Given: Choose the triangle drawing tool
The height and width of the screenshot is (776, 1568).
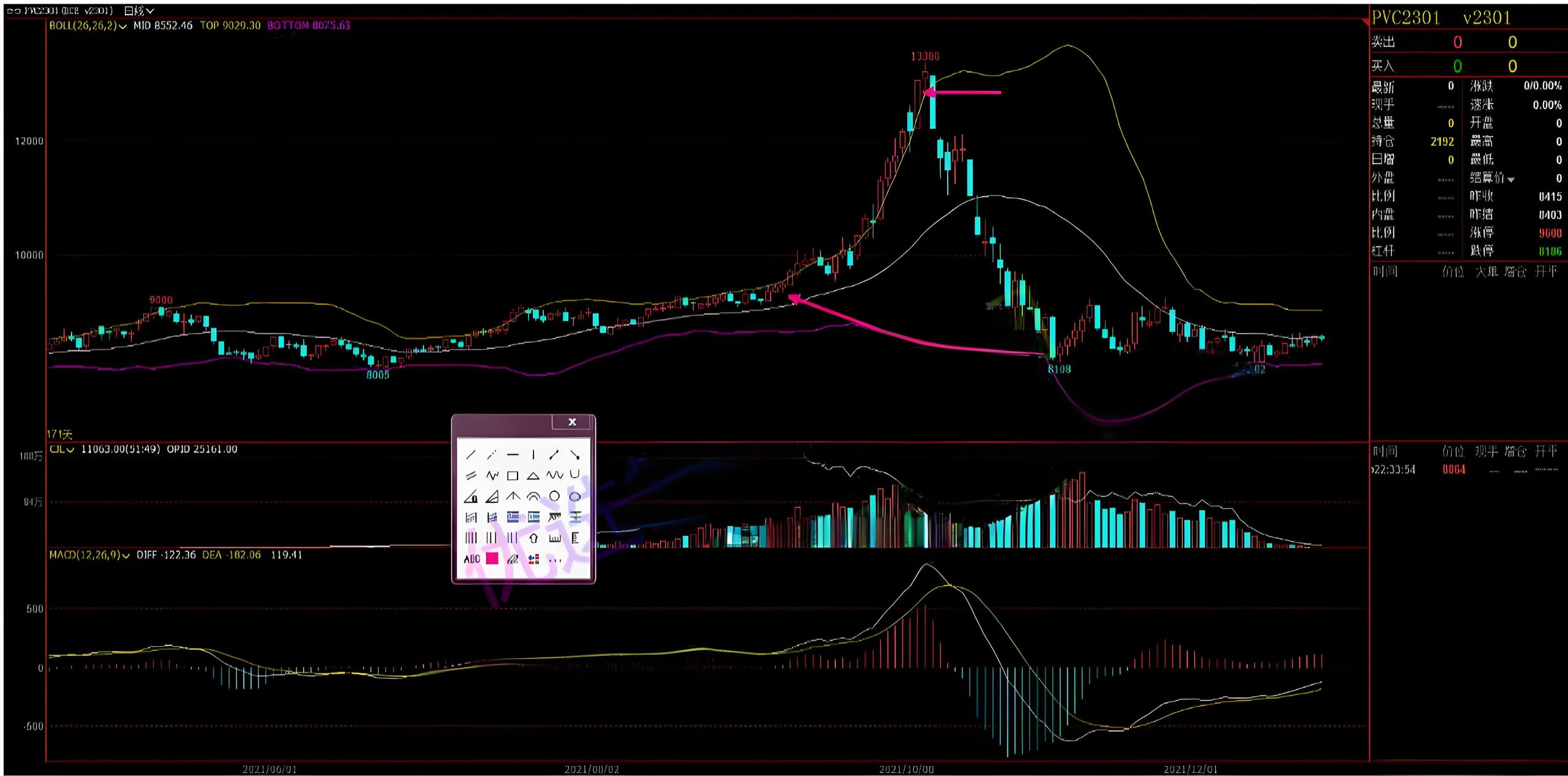Looking at the screenshot, I should [x=533, y=475].
